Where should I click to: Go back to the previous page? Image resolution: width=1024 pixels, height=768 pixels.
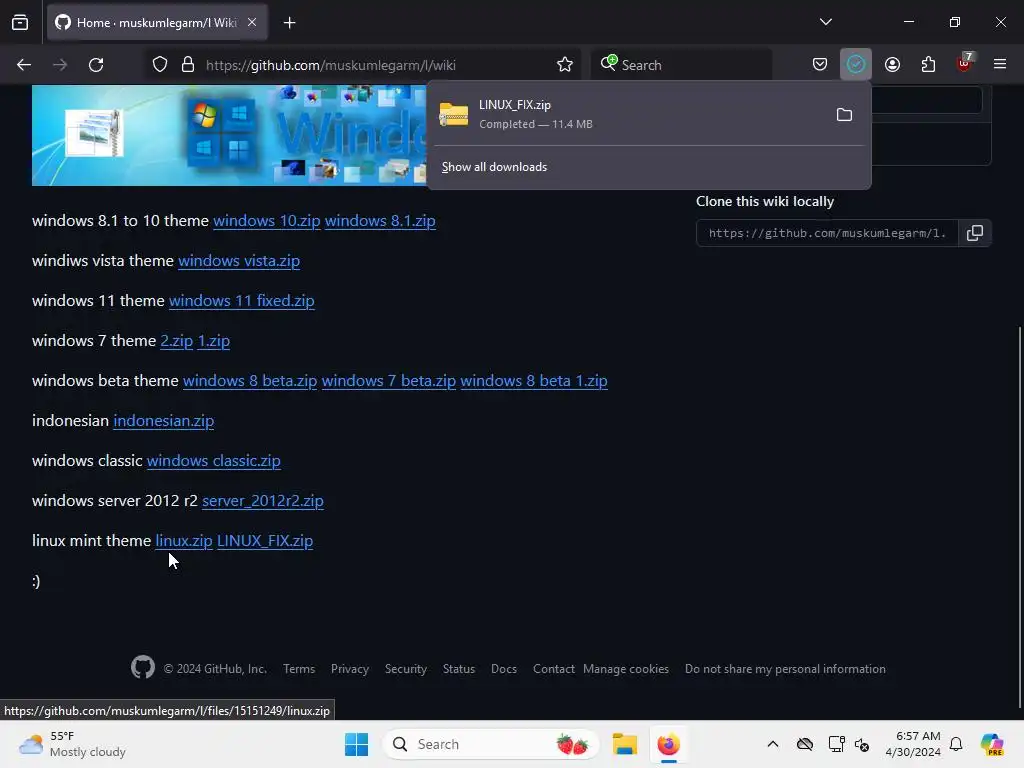(24, 65)
